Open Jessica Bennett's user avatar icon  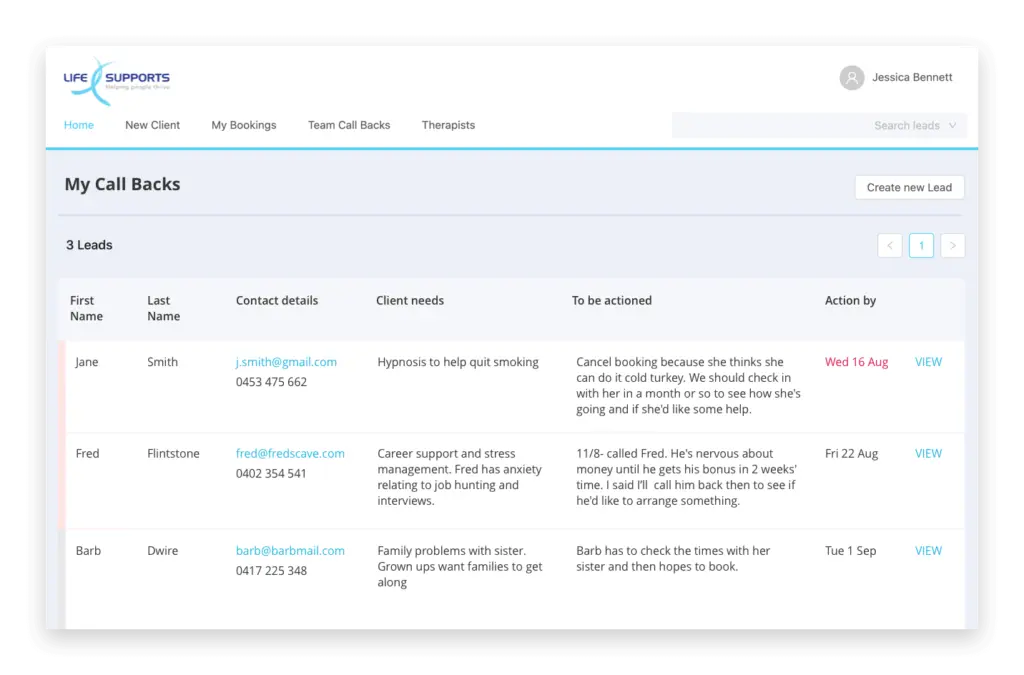click(852, 78)
